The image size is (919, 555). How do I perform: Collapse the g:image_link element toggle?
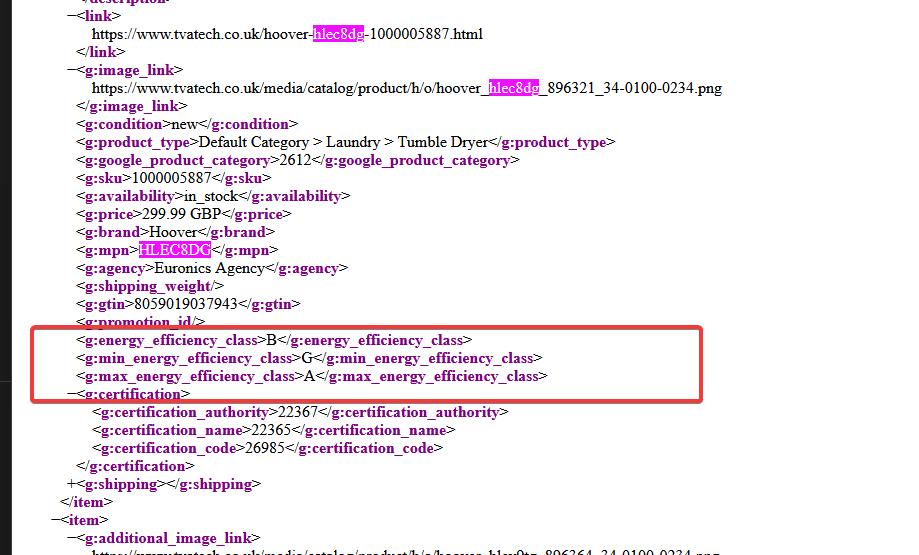coord(71,70)
